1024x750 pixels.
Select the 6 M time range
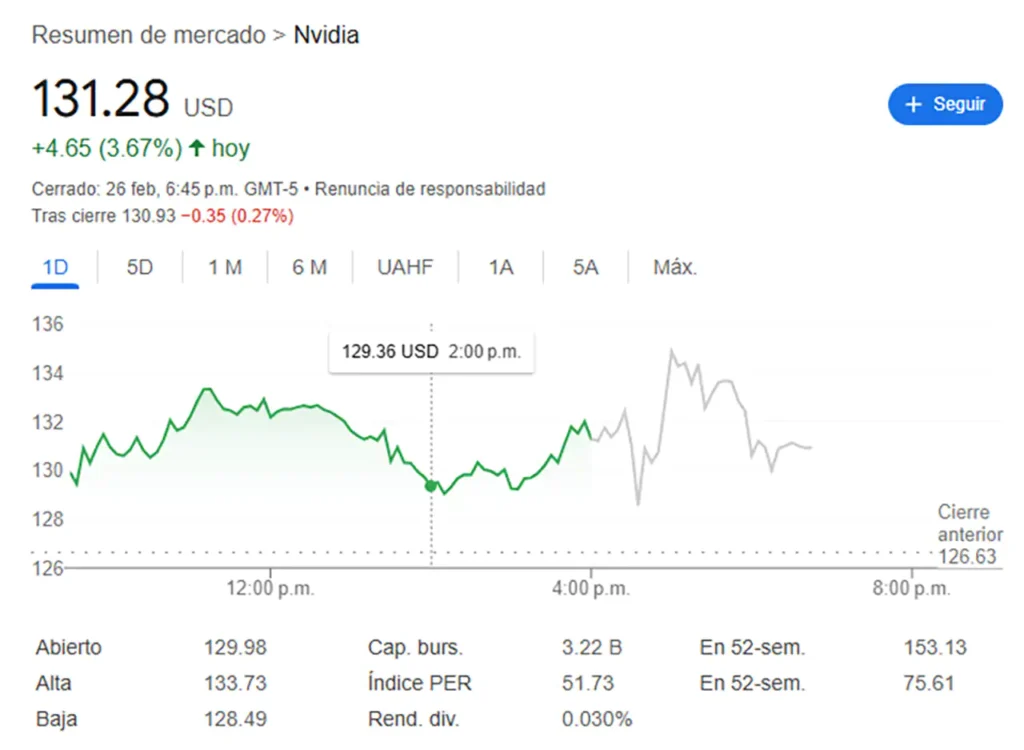tap(310, 267)
